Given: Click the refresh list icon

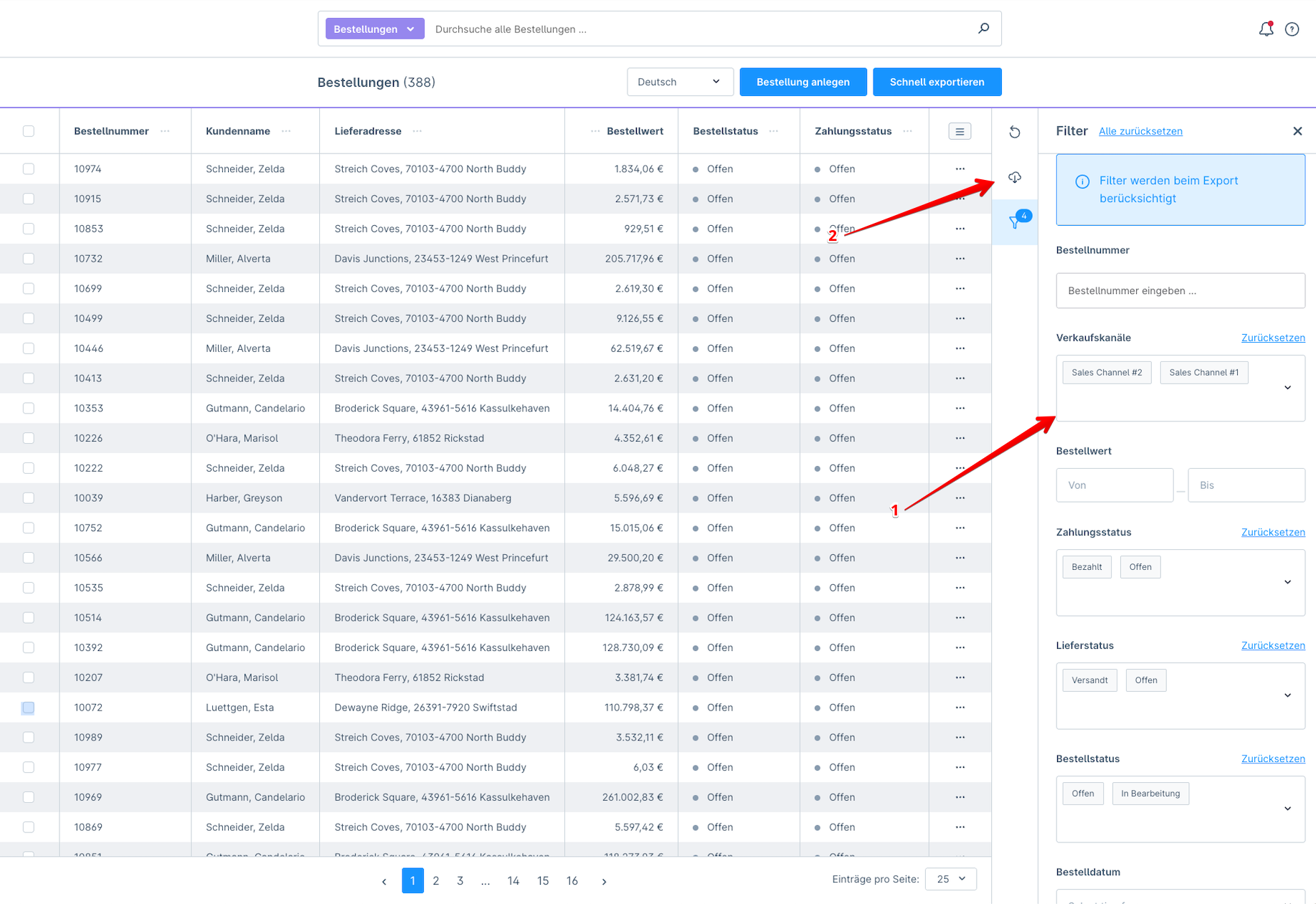Looking at the screenshot, I should click(x=1014, y=132).
